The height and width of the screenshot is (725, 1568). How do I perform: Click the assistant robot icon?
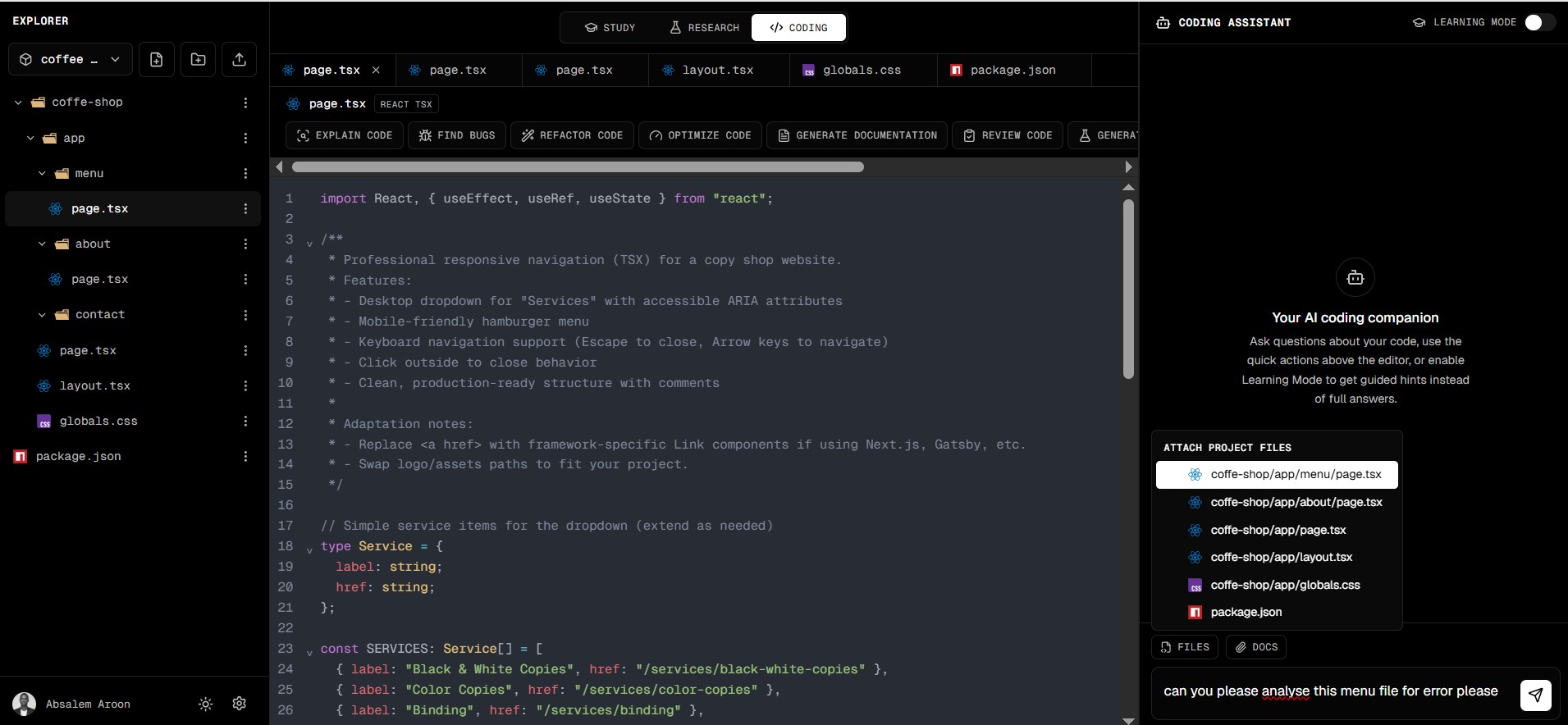coord(1355,278)
